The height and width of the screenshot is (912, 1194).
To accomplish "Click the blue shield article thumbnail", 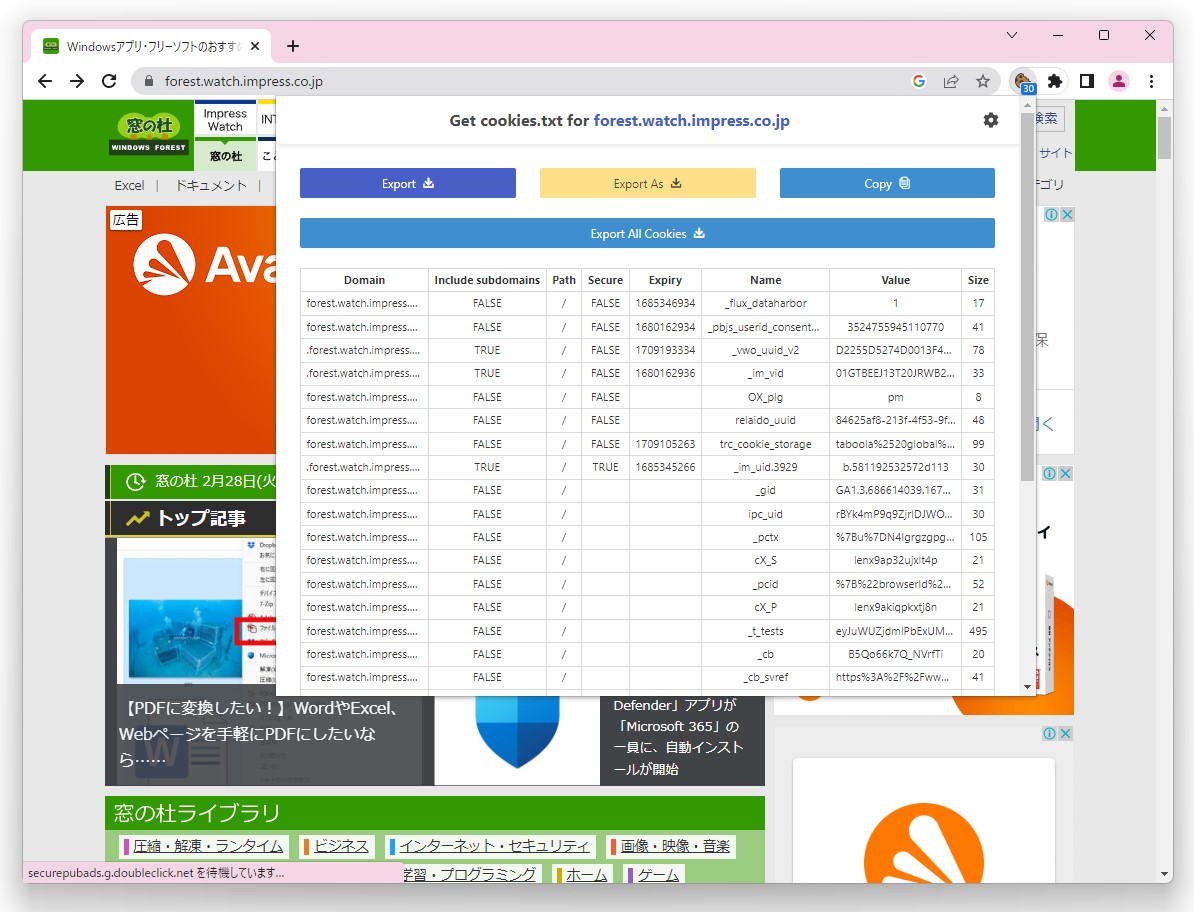I will point(517,738).
